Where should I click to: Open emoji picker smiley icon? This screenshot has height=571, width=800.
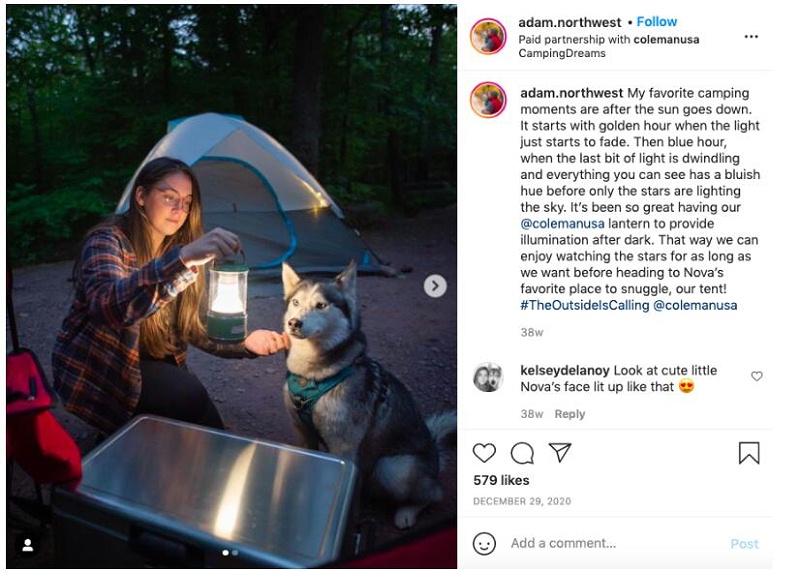[x=484, y=543]
